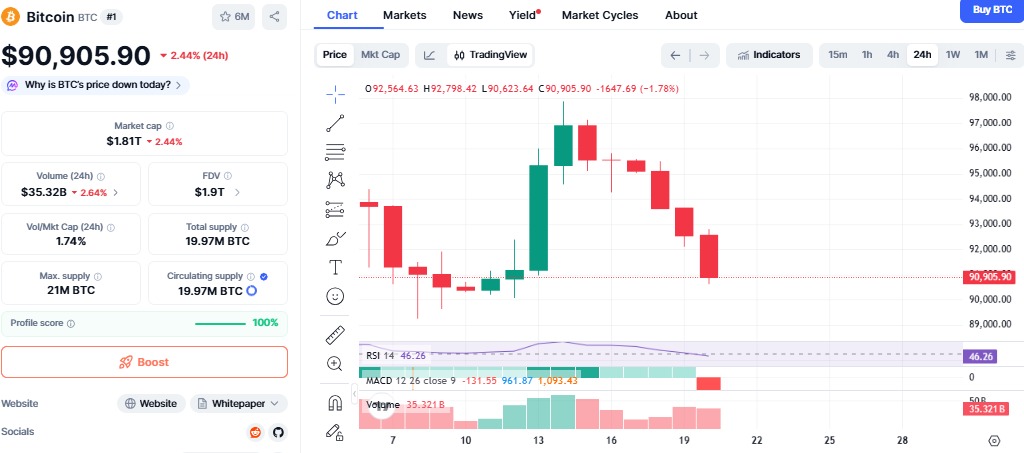Switch chart to Mkt Cap view
The image size is (1024, 453).
point(380,55)
